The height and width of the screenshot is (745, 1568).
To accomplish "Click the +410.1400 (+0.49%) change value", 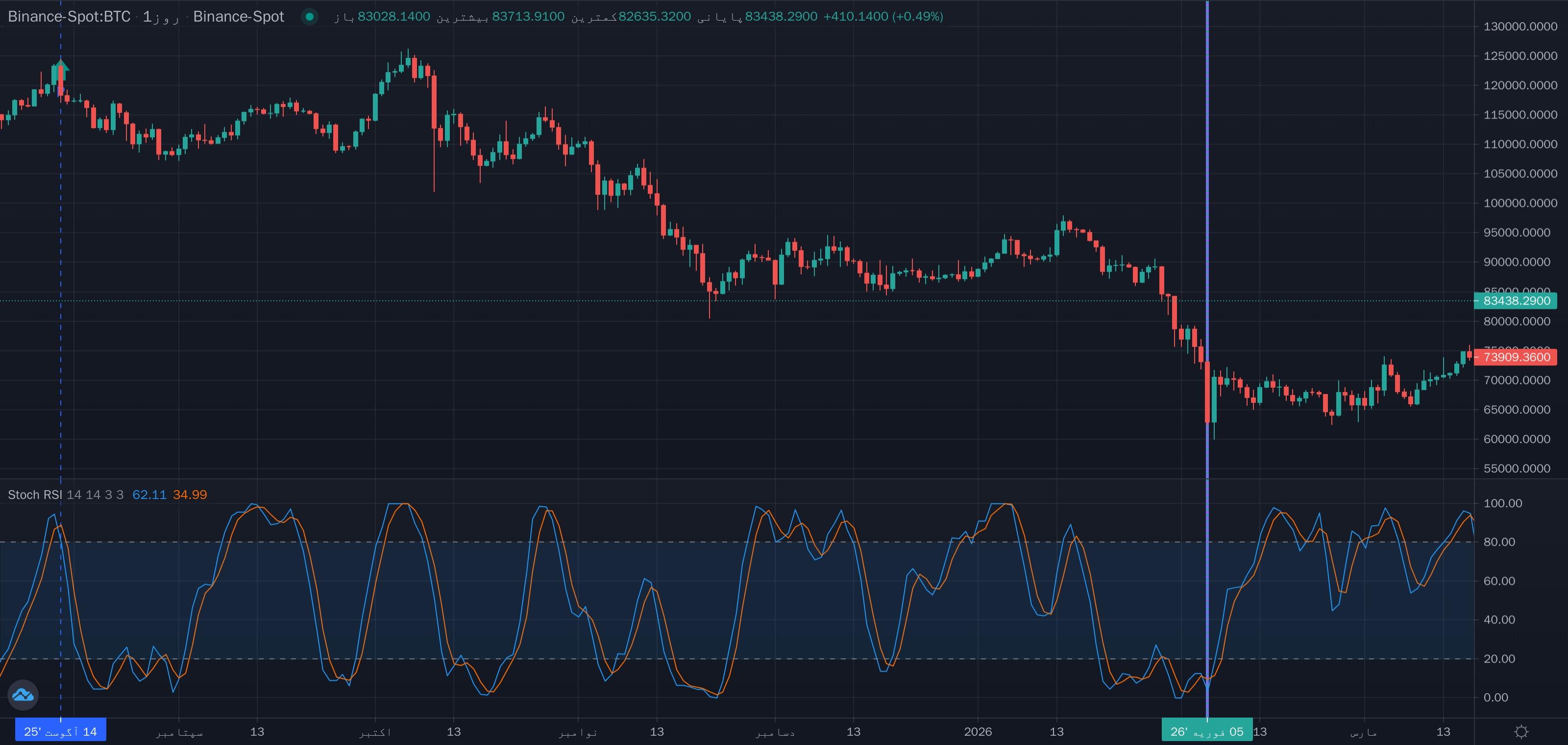I will (883, 17).
